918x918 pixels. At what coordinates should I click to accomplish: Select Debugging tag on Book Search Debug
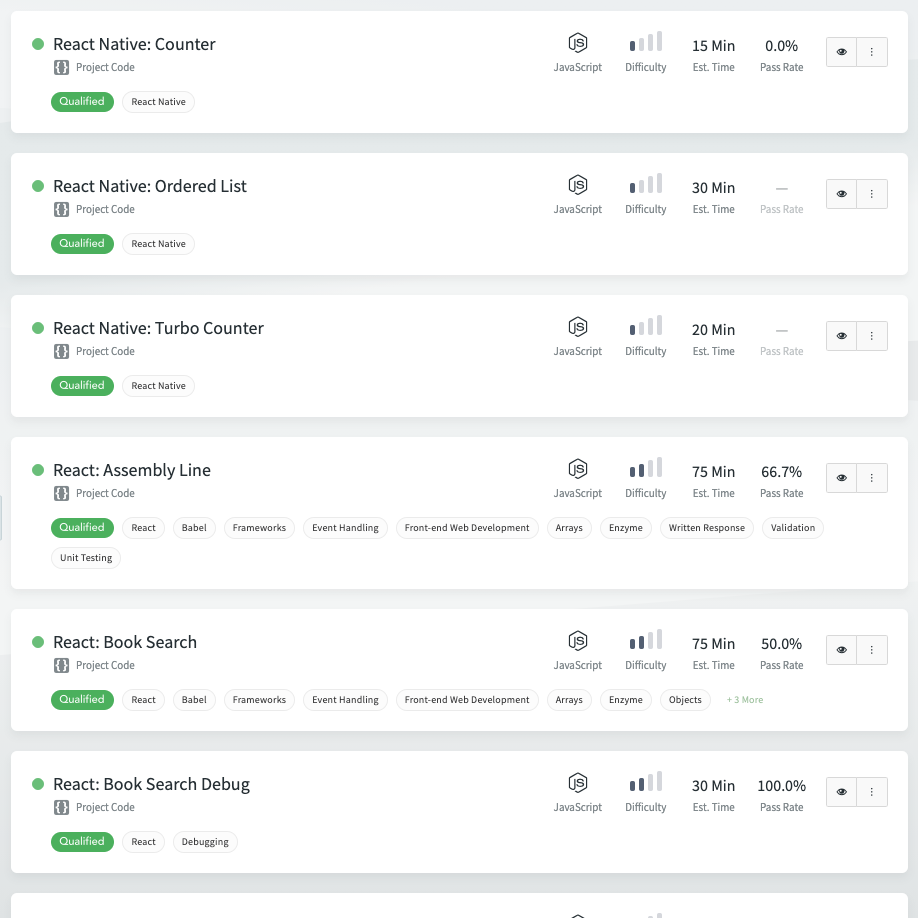coord(205,842)
